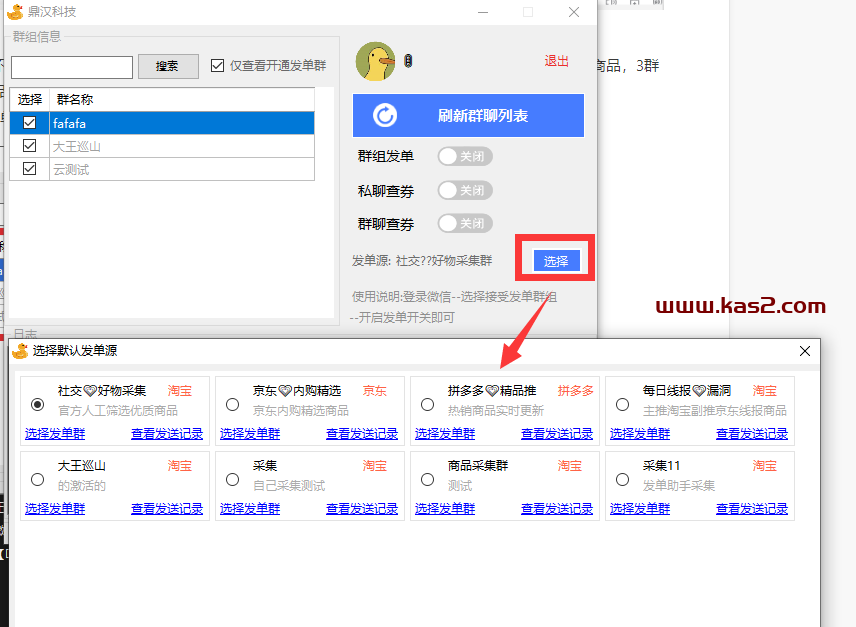Viewport: 856px width, 627px height.
Task: Open 查看发送记录 under 京东内购精选
Action: click(362, 434)
